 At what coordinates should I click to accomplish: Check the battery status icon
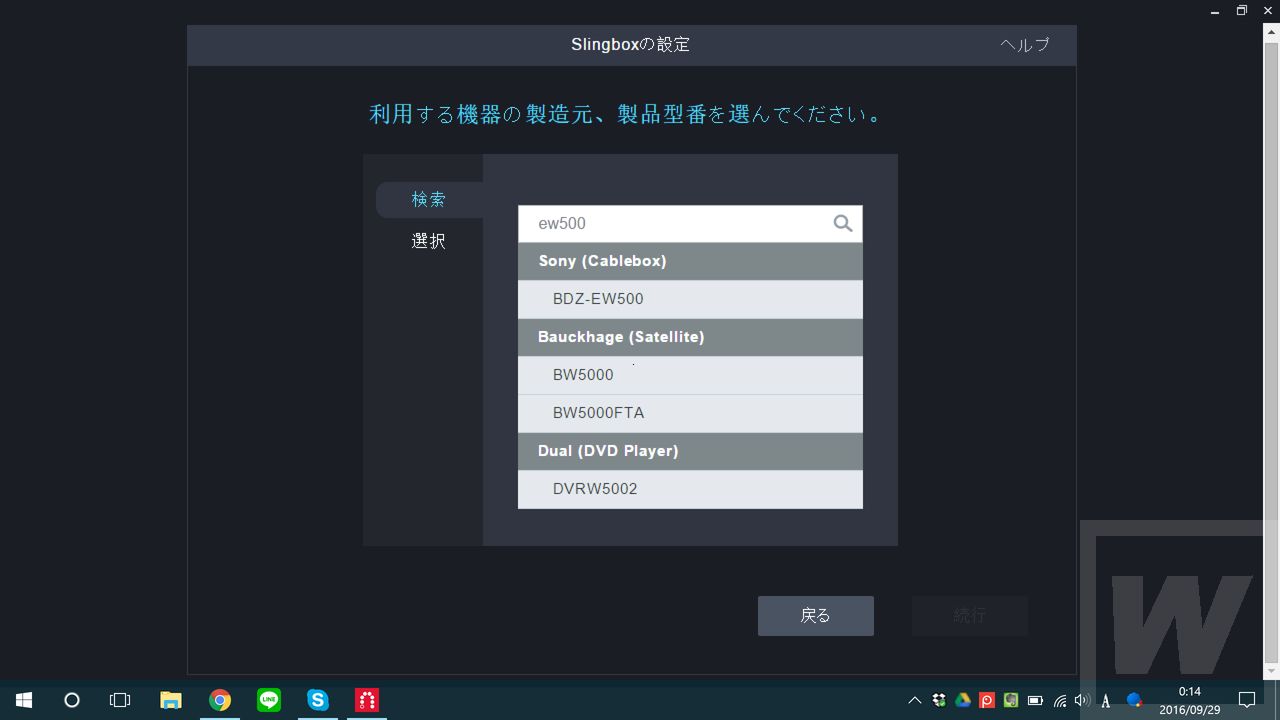coord(1035,700)
